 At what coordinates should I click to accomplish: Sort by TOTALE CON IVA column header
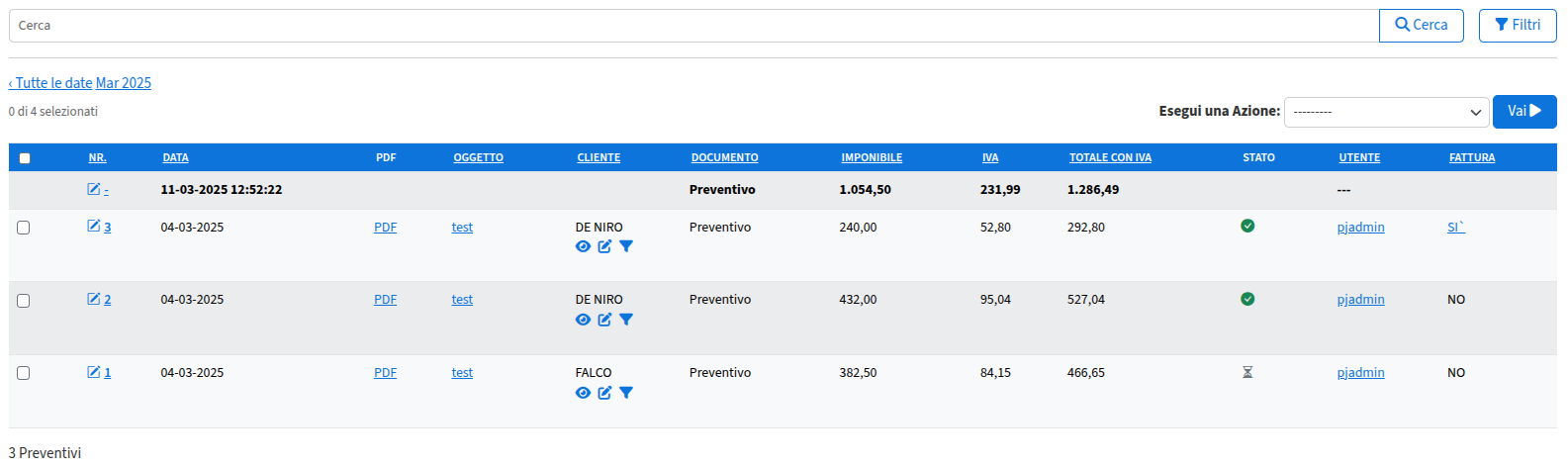(1110, 157)
